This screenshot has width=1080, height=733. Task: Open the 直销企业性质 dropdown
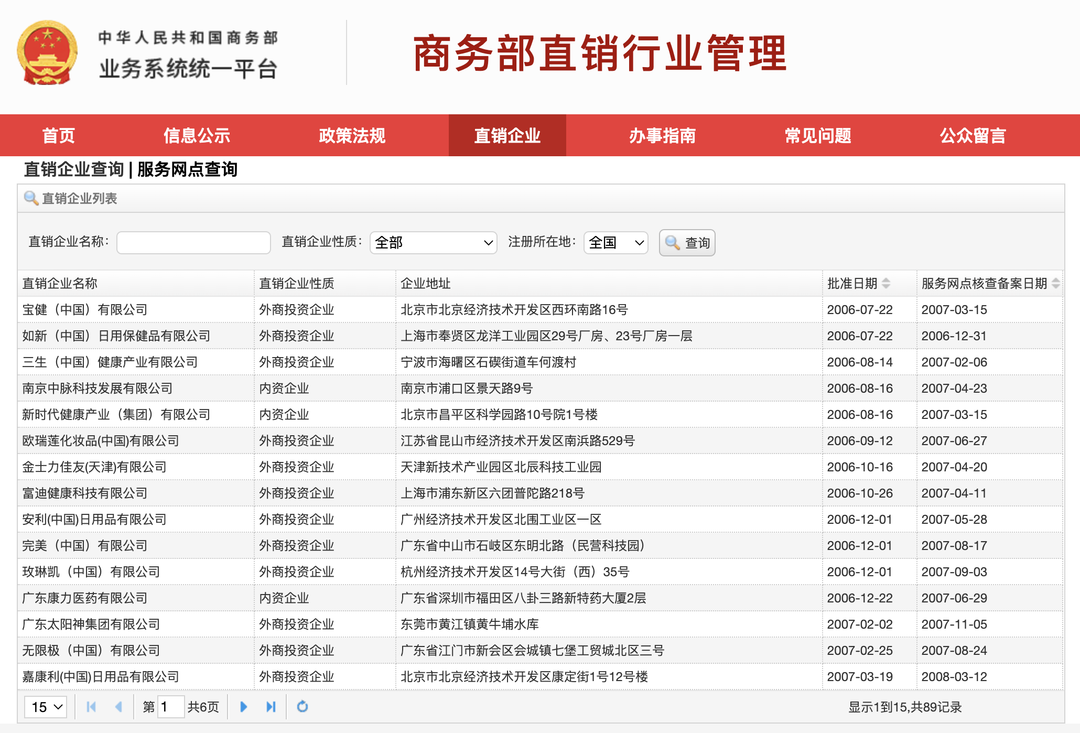(433, 242)
